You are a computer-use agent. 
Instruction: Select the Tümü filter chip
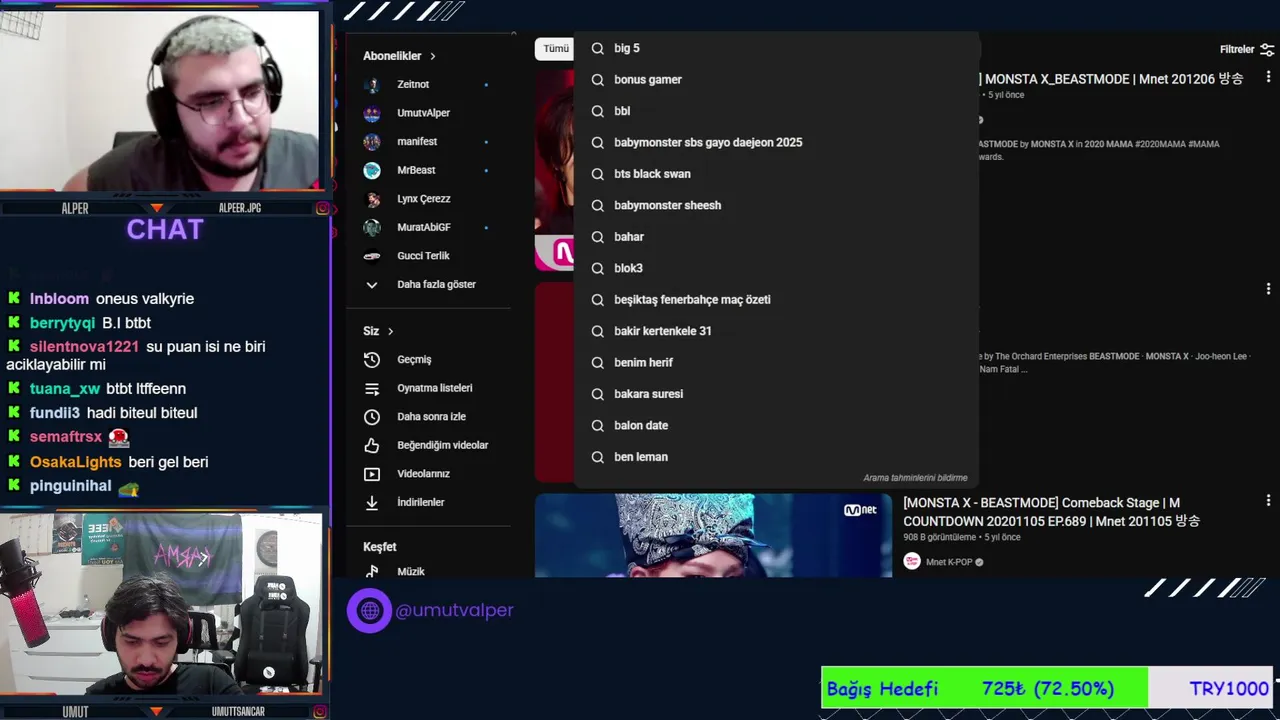[555, 48]
